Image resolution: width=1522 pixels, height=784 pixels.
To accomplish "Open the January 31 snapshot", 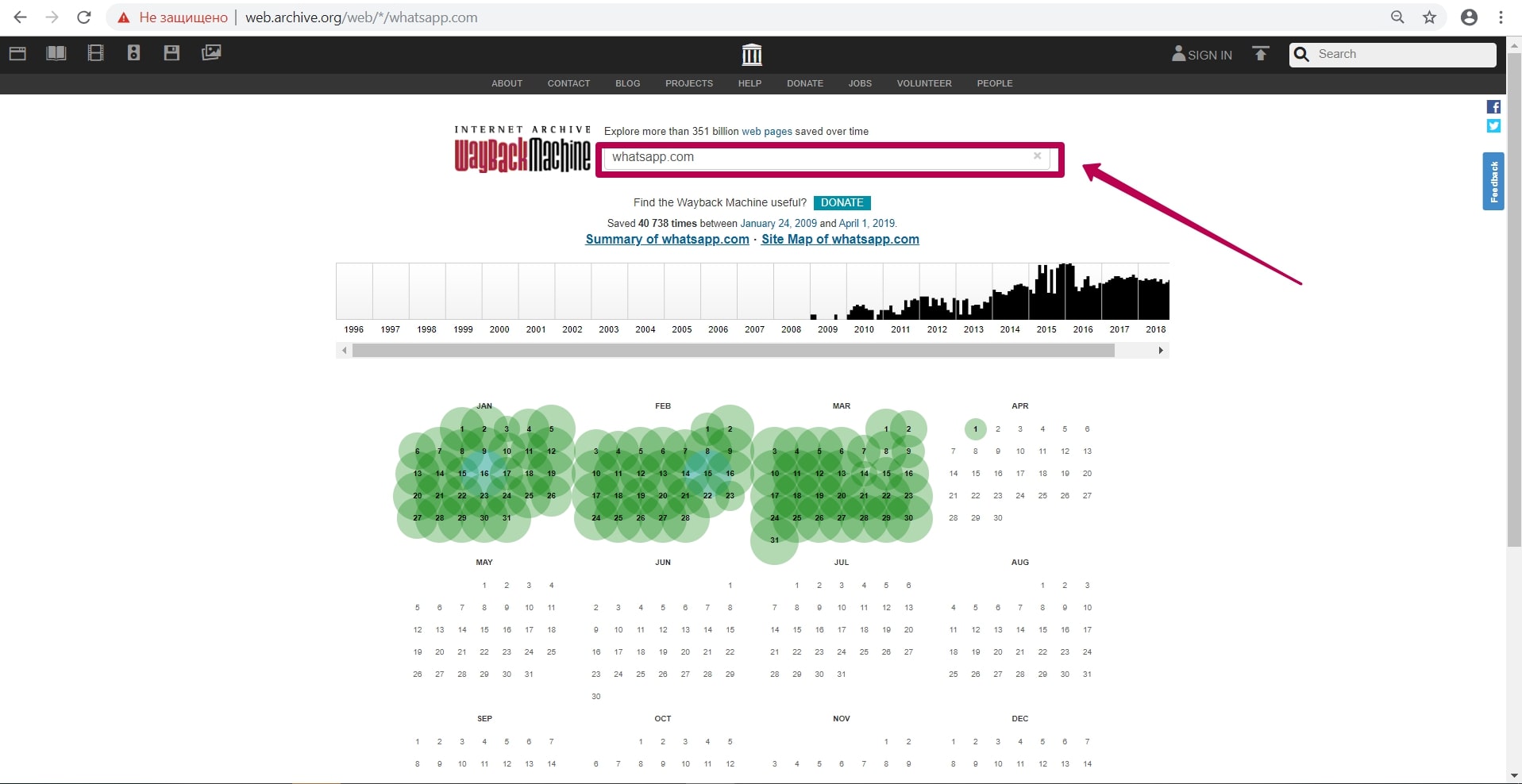I will pos(507,518).
